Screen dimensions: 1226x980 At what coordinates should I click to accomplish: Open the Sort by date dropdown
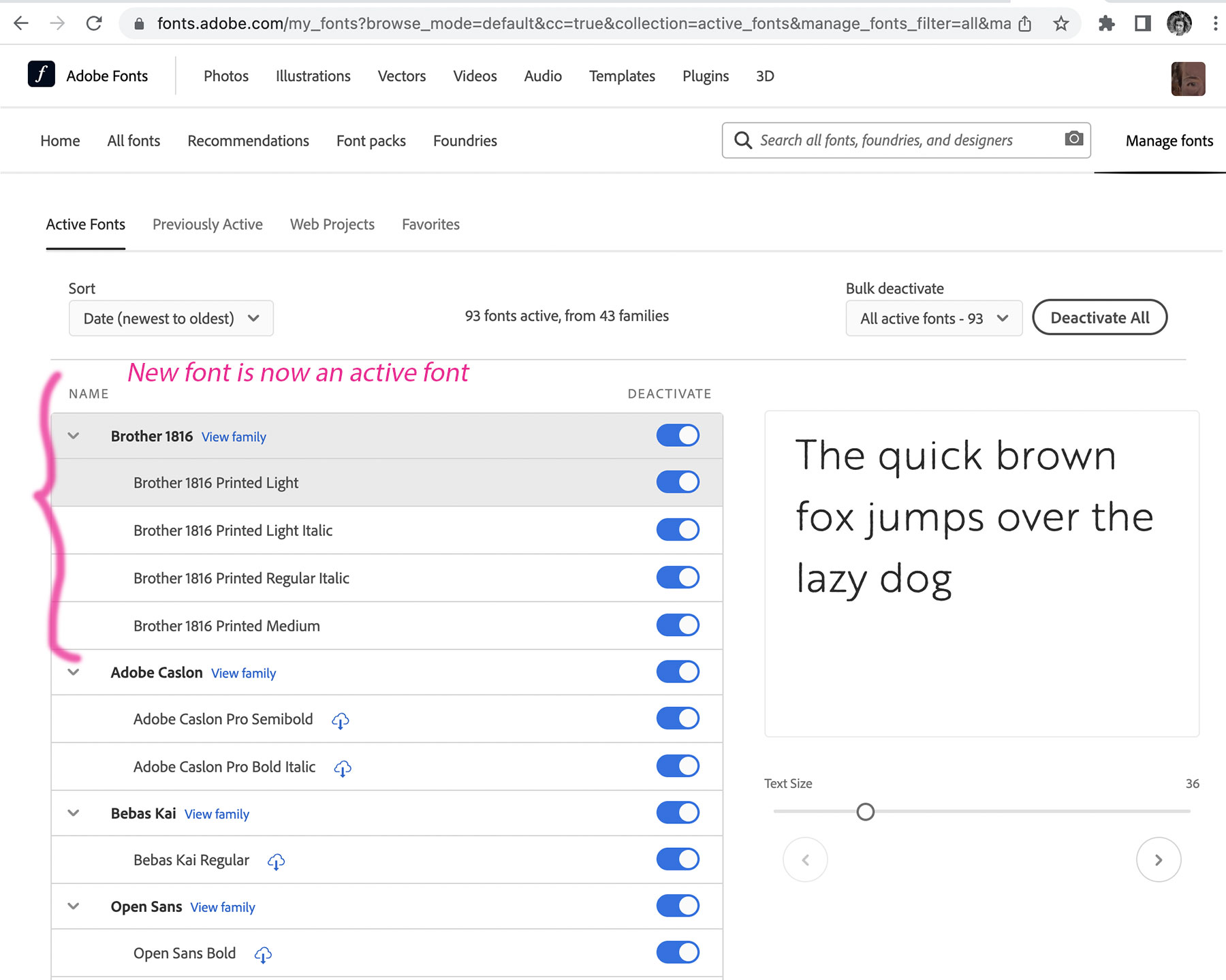click(171, 318)
